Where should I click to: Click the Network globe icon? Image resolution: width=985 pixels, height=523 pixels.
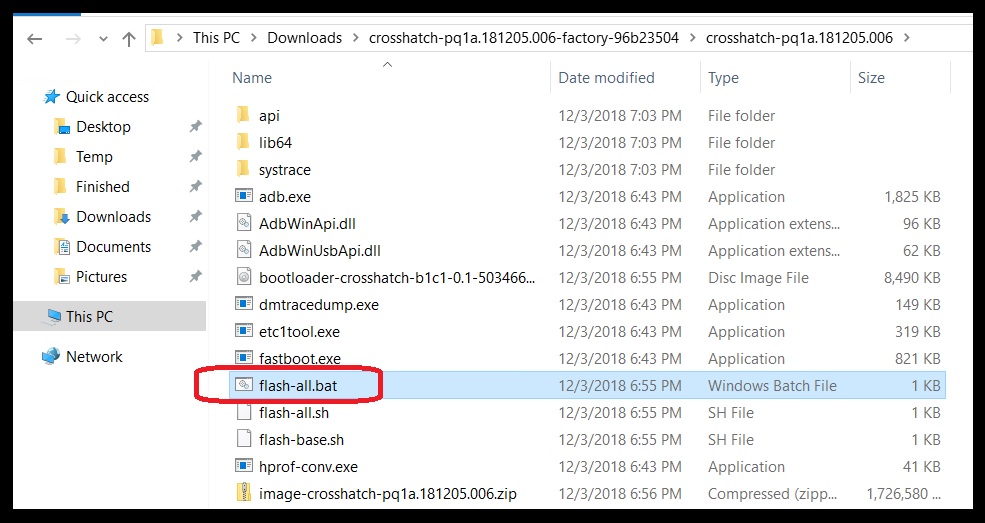tap(51, 357)
